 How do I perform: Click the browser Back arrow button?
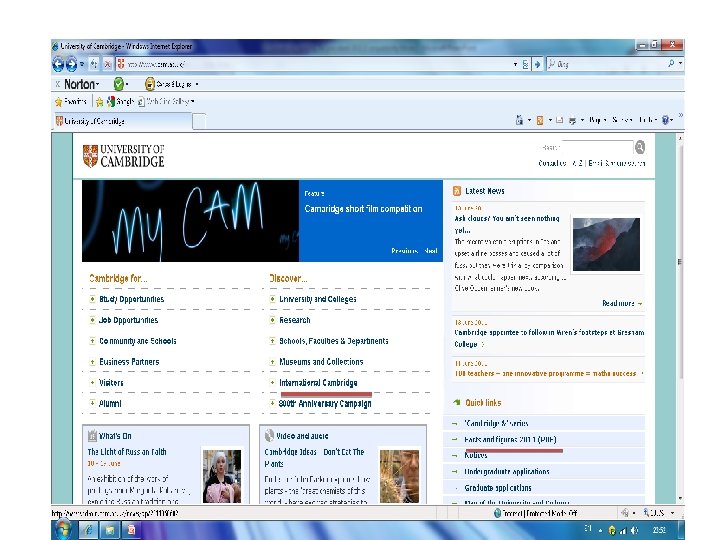click(x=58, y=64)
